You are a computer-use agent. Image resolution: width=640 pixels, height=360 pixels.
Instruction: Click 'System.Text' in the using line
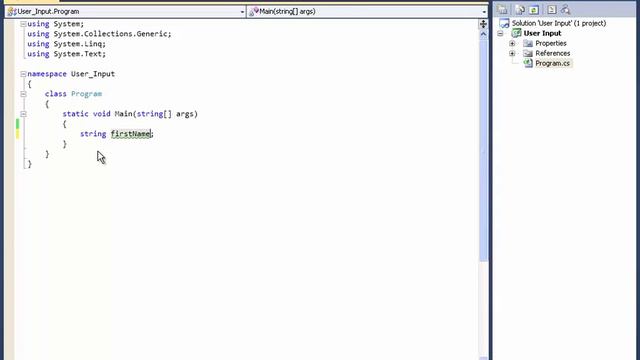pos(78,54)
